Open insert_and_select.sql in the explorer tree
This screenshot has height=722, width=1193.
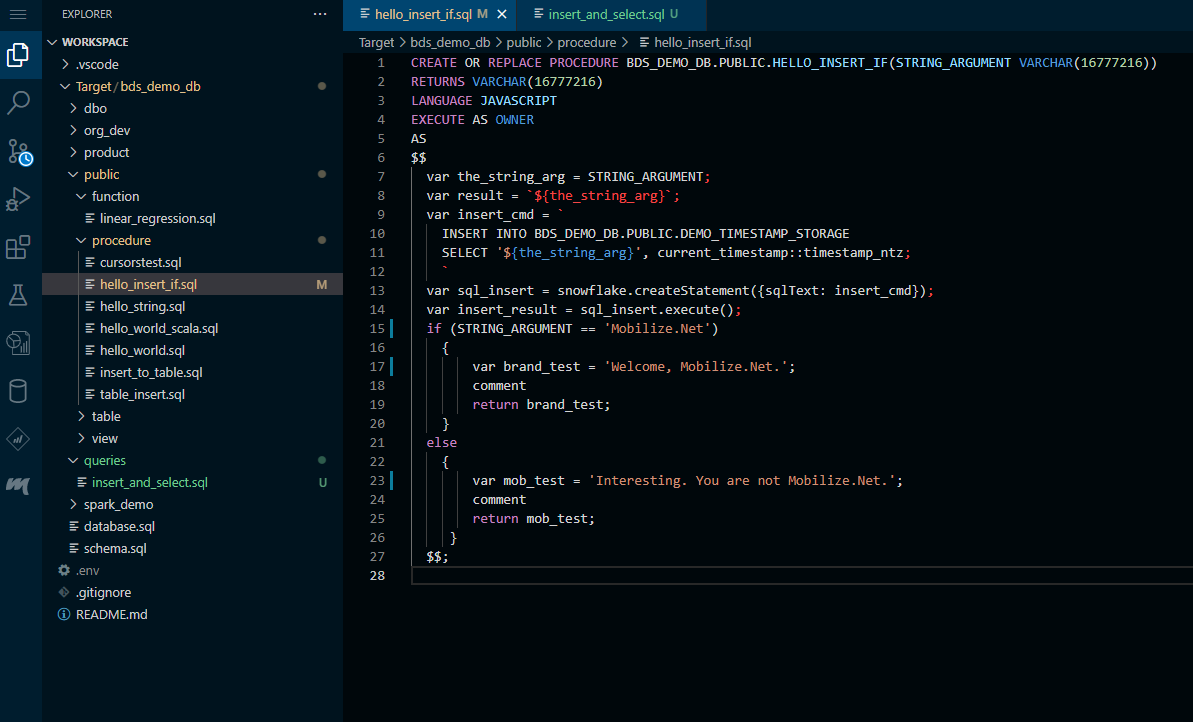tap(192, 482)
